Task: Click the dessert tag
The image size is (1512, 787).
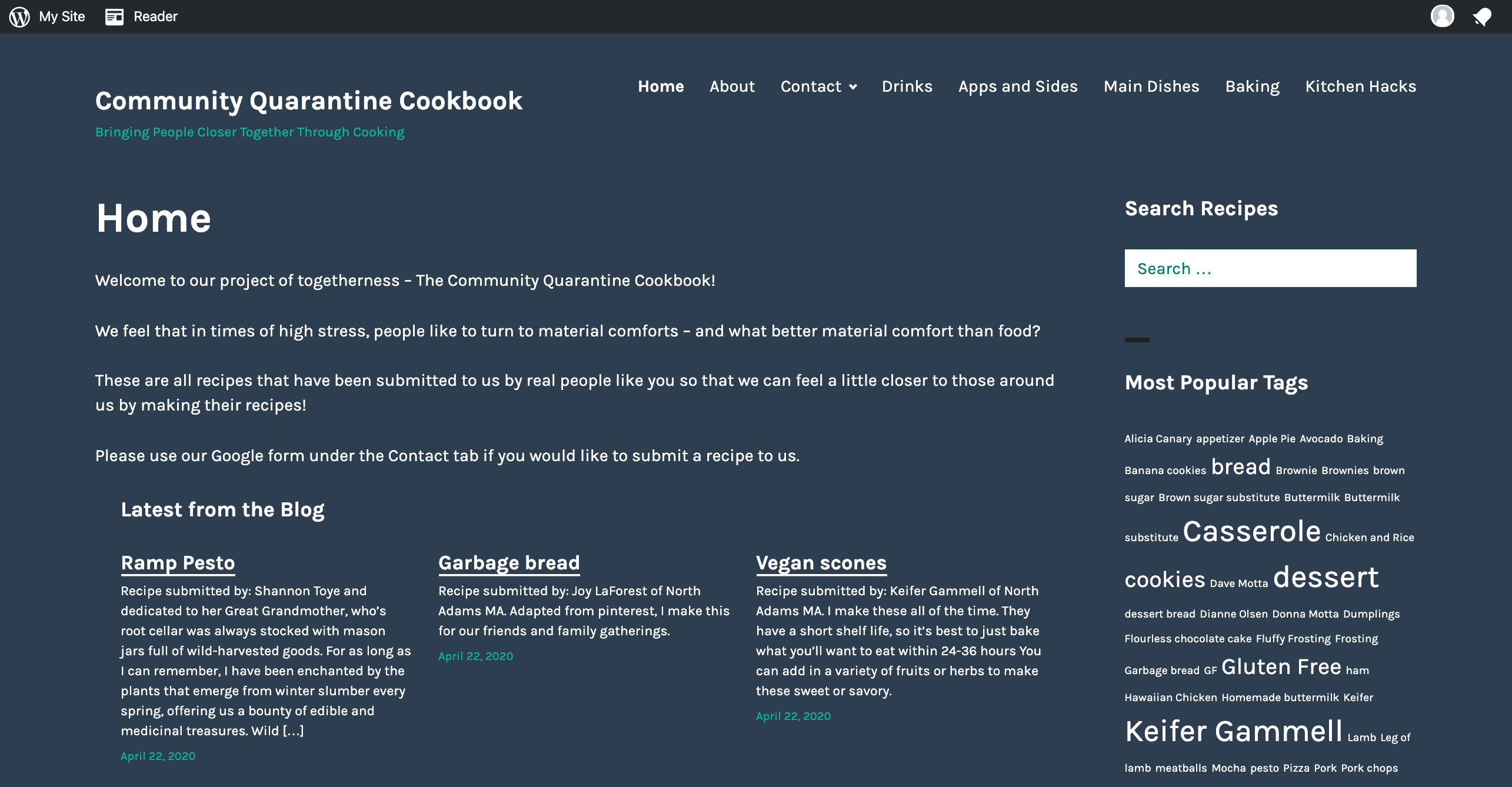Action: [1326, 578]
